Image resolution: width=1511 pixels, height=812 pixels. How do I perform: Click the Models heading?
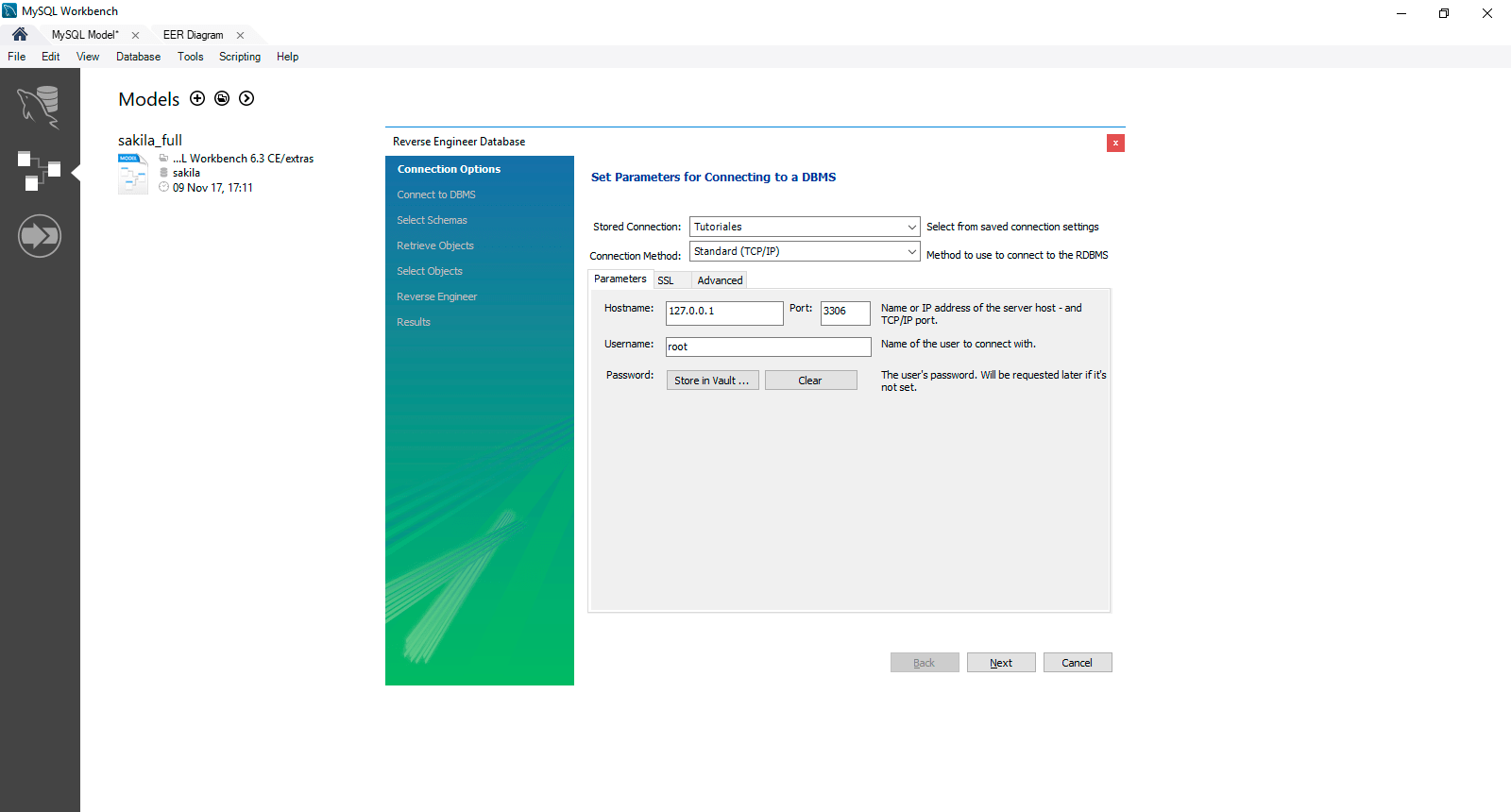coord(149,99)
